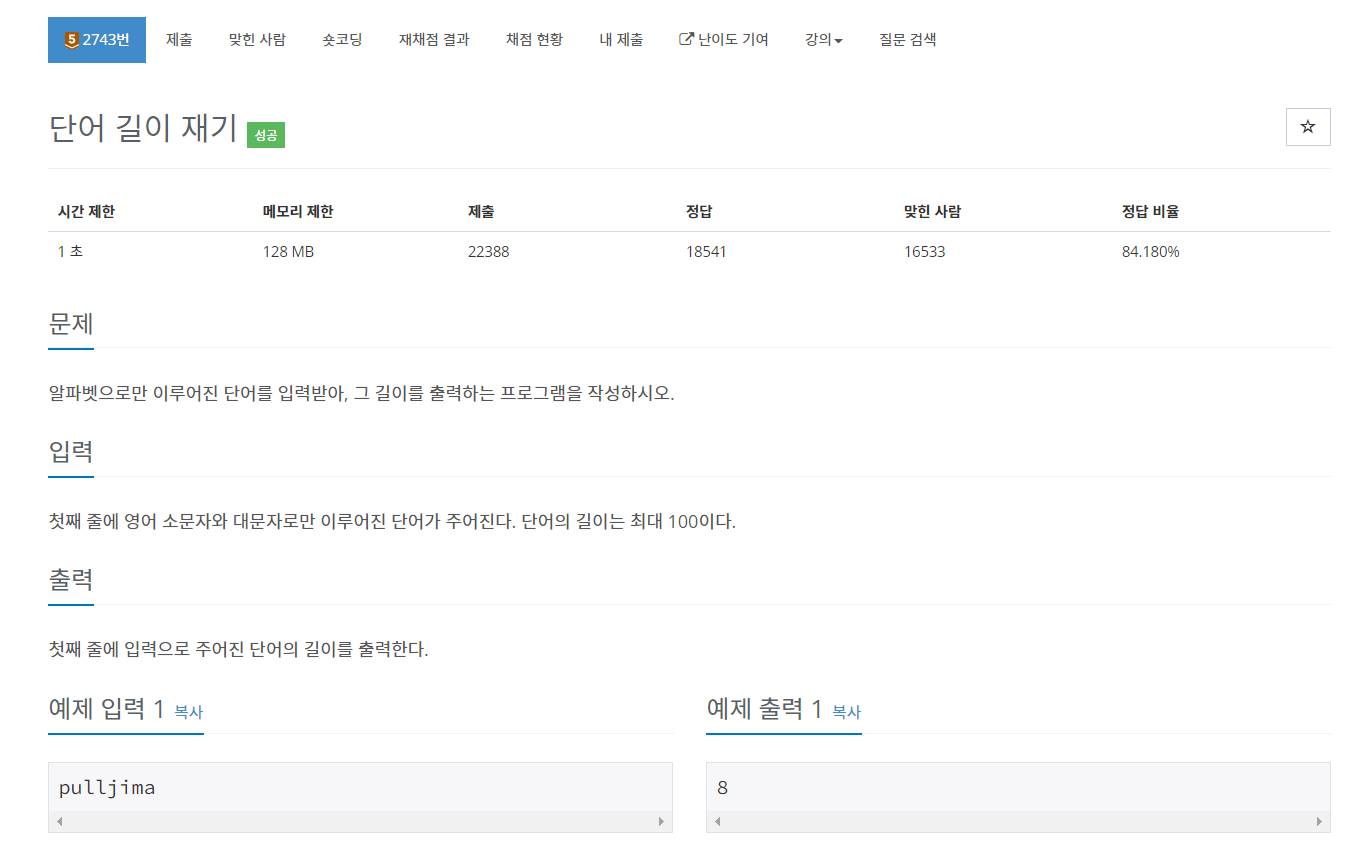Expand the 강의 dropdown menu
Screen dimensions: 1353x848
pyautogui.click(x=823, y=40)
